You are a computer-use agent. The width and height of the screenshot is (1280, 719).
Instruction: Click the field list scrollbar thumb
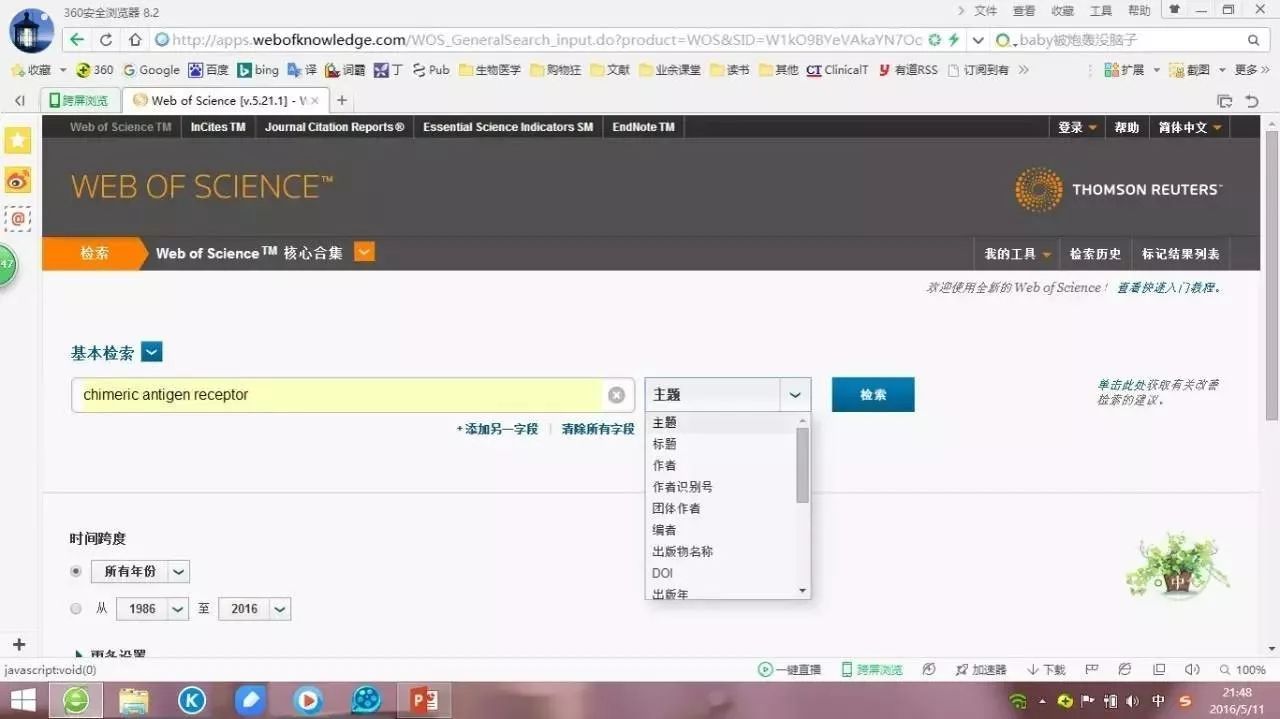coord(802,465)
